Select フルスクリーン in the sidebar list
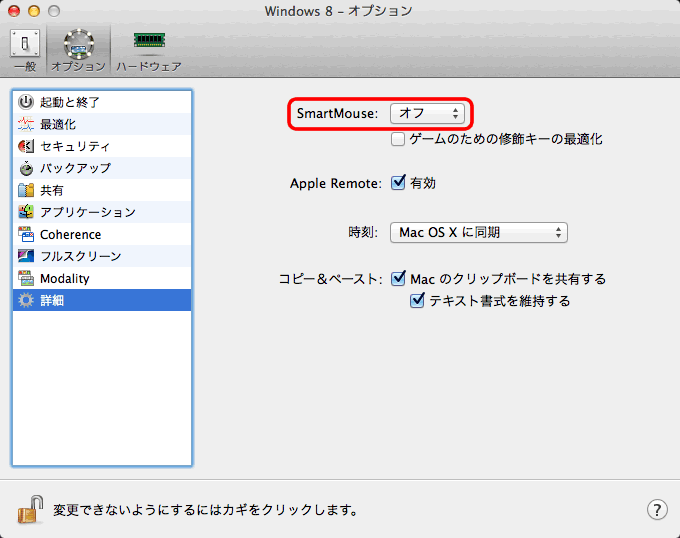The width and height of the screenshot is (680, 538). point(102,256)
